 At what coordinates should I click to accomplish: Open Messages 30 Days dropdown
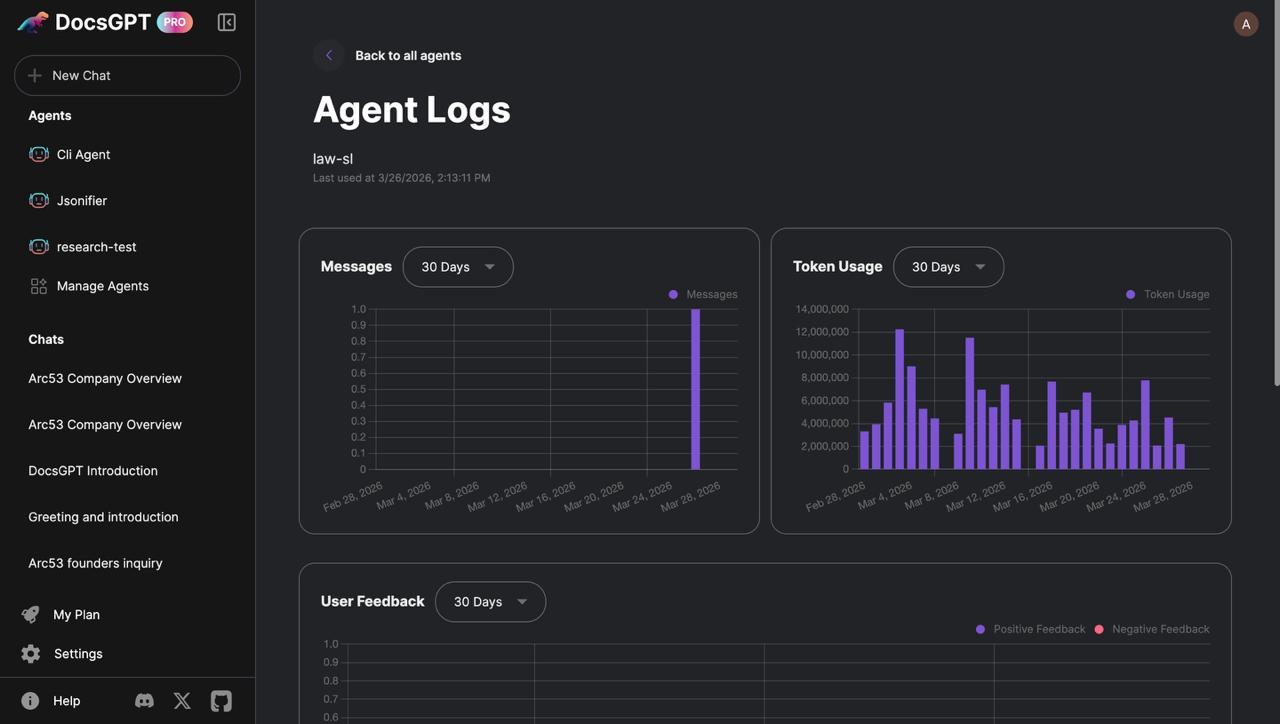(x=458, y=267)
